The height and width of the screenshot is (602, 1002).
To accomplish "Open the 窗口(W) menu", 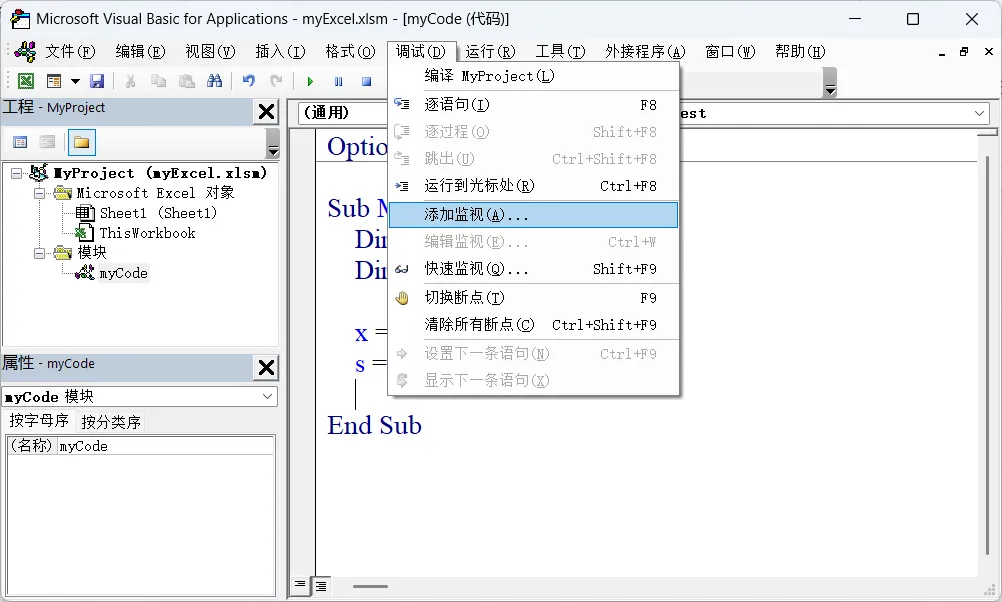I will click(730, 51).
